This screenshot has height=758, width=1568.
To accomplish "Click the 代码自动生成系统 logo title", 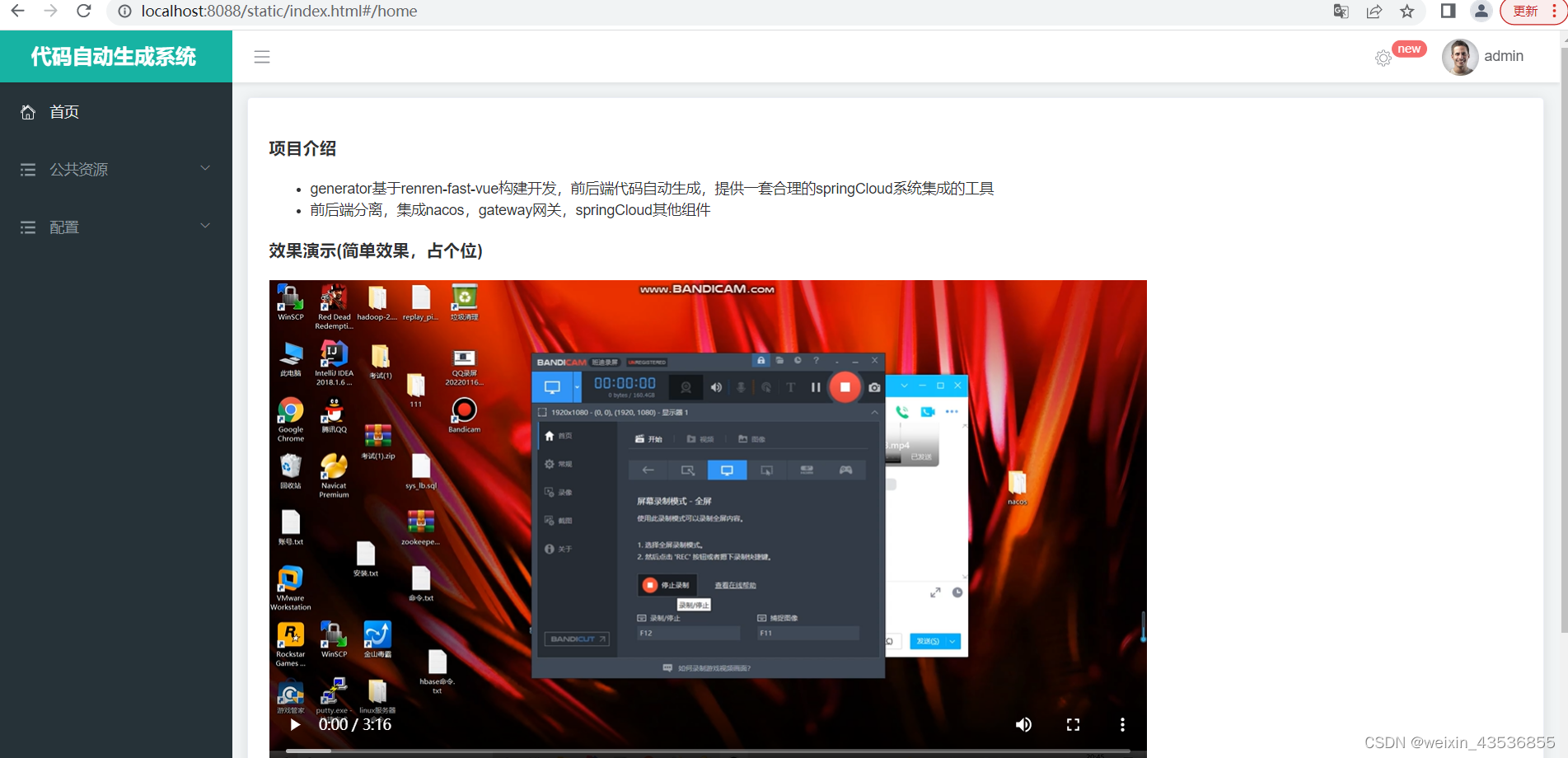I will point(114,57).
